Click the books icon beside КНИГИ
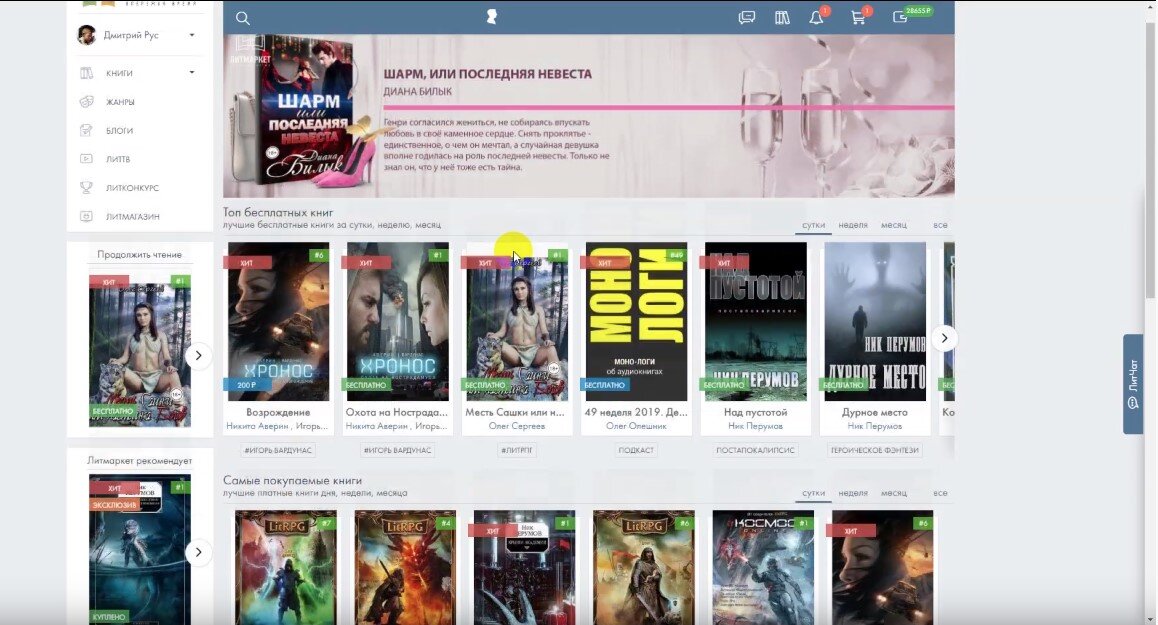The width and height of the screenshot is (1158, 625). click(x=86, y=72)
